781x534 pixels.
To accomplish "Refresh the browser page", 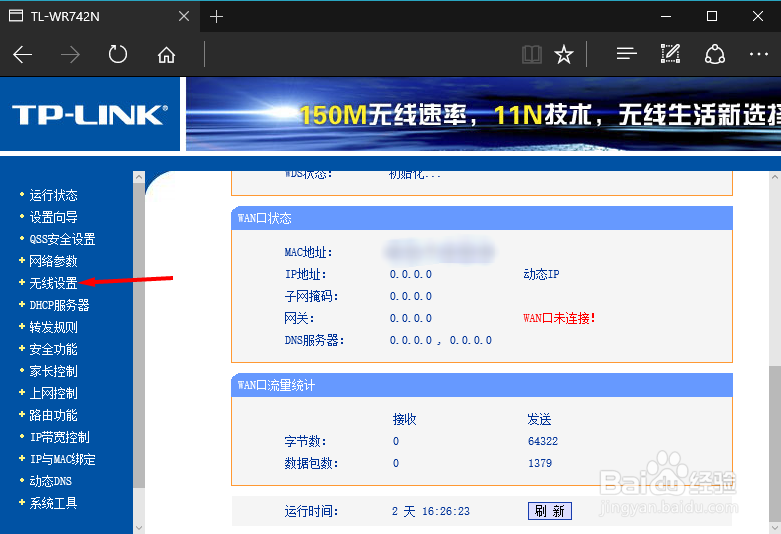I will [x=118, y=54].
